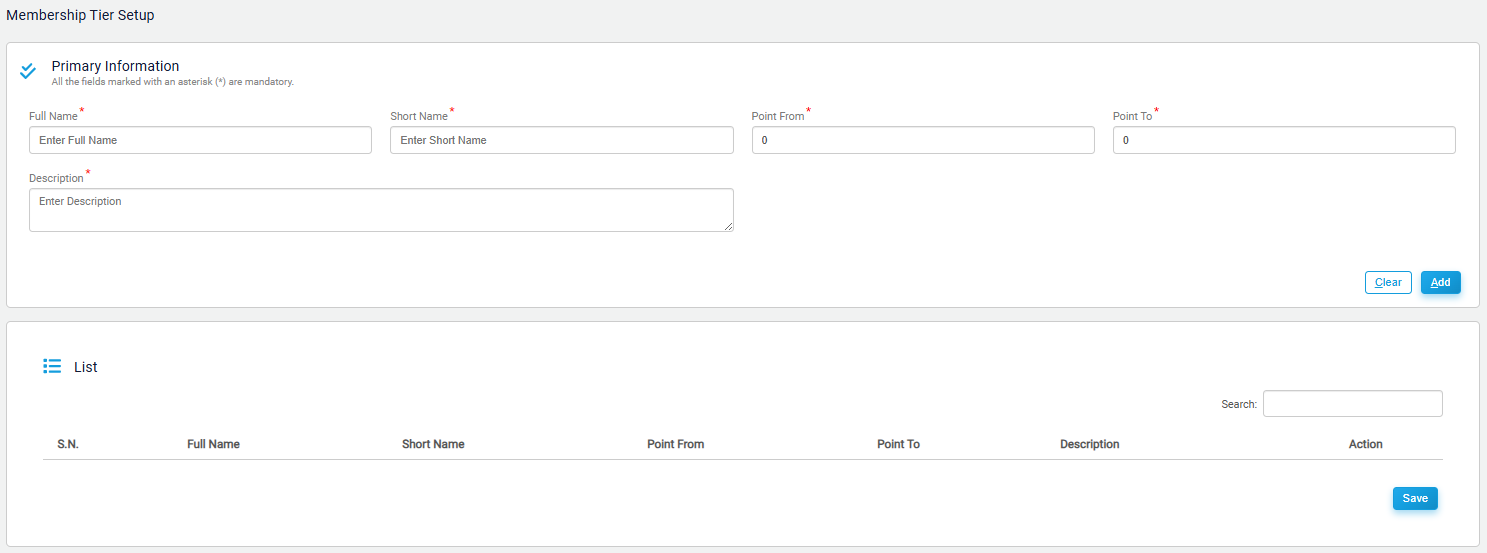
Task: Sort by the S.N. column header
Action: [68, 444]
